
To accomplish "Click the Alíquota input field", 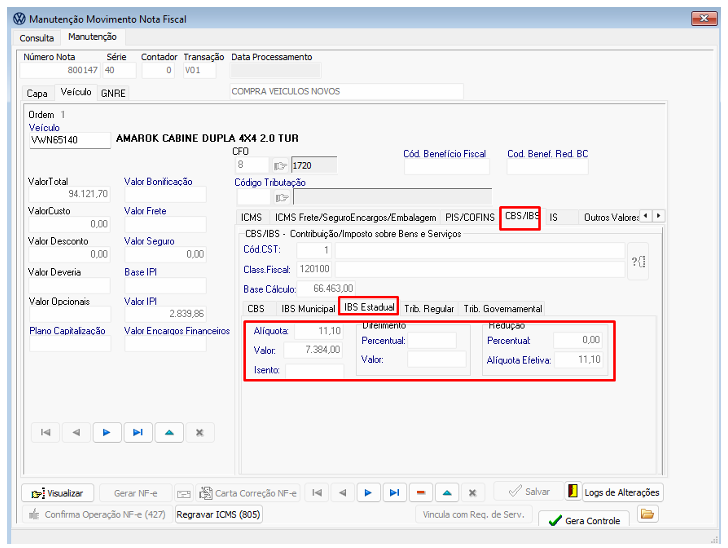I will click(318, 330).
